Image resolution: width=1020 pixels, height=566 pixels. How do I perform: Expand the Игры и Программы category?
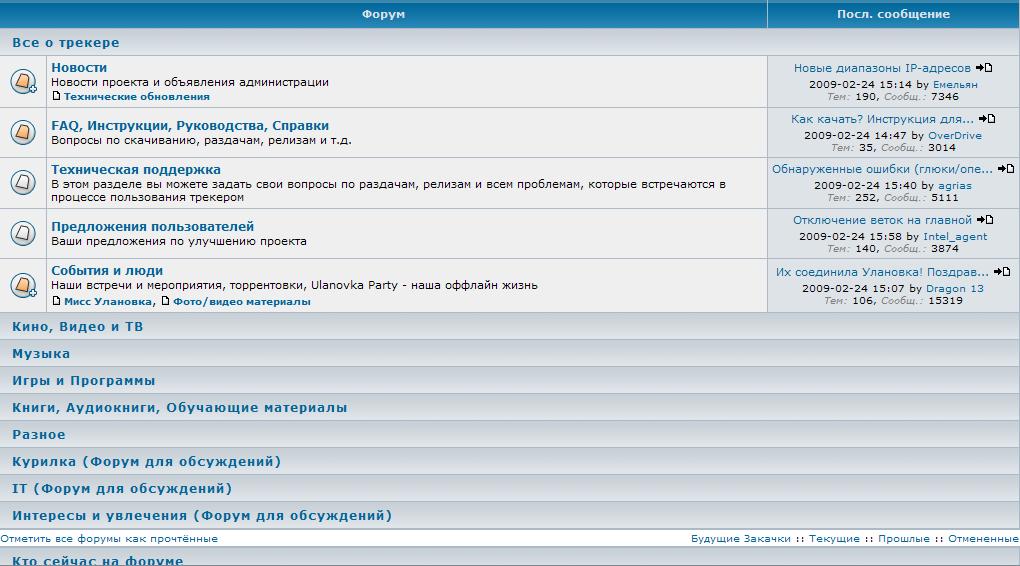point(84,381)
